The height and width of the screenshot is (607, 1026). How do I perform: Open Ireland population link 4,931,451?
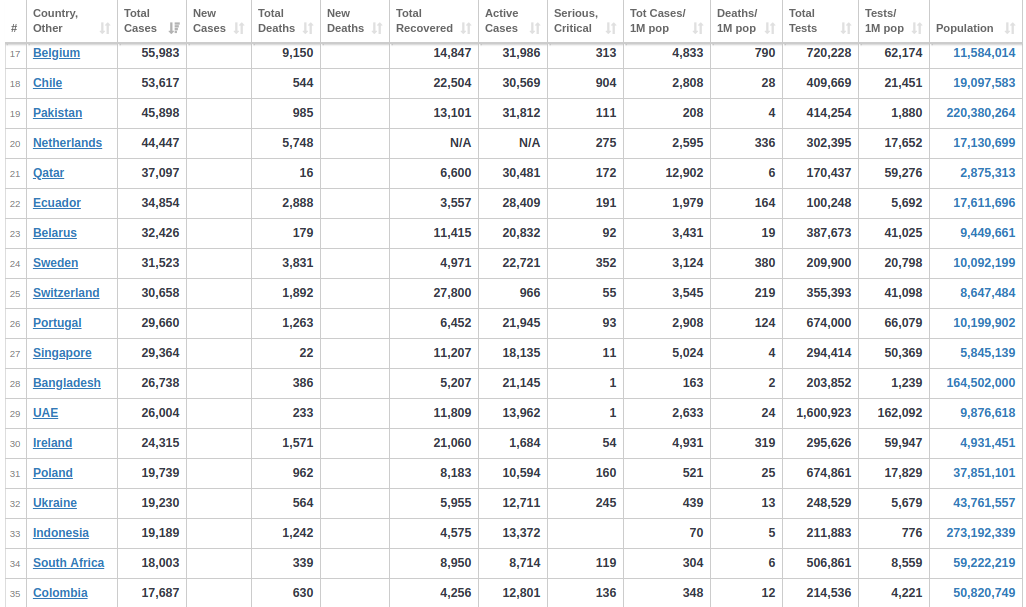click(x=988, y=443)
